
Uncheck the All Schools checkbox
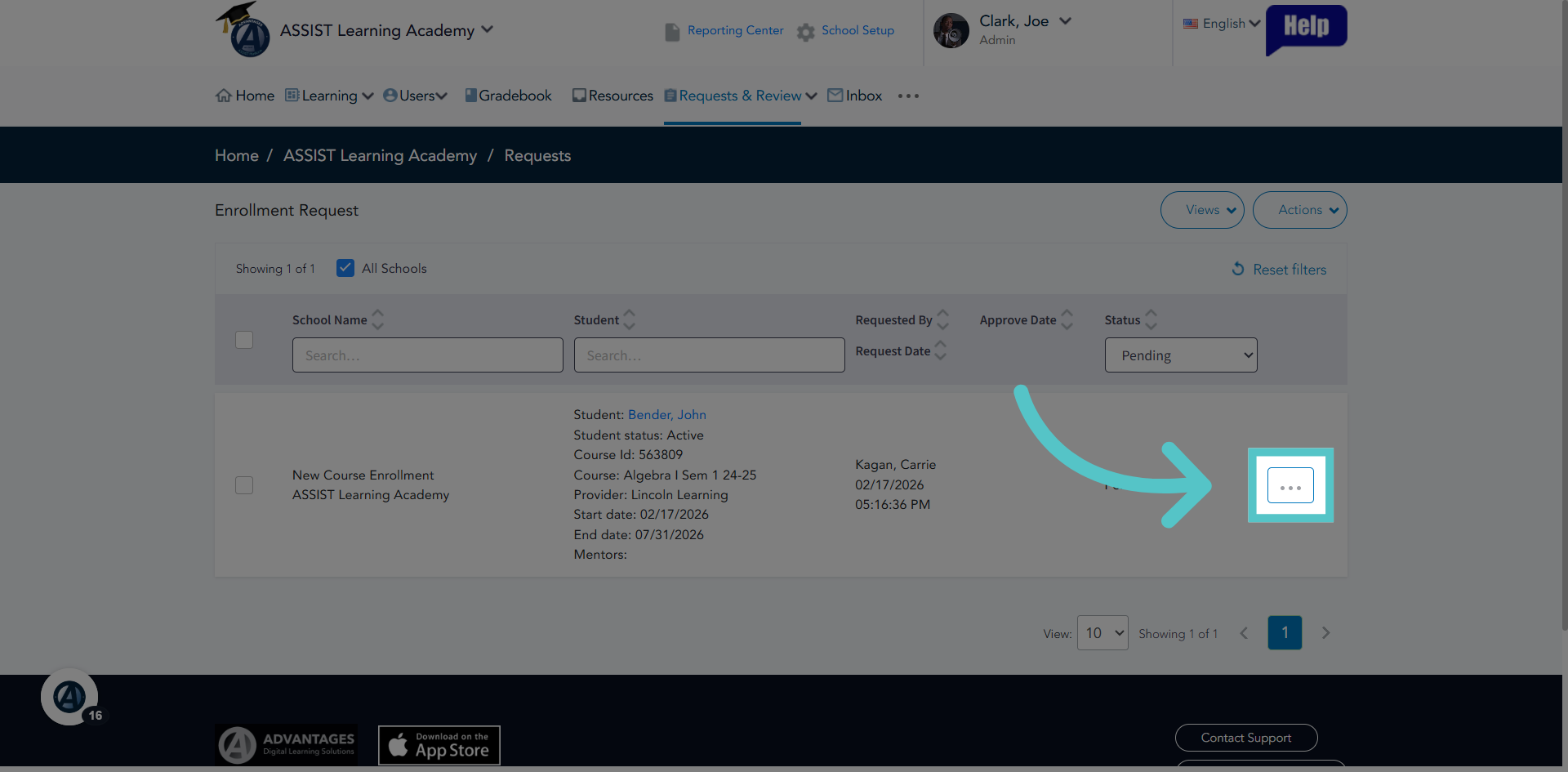tap(345, 268)
